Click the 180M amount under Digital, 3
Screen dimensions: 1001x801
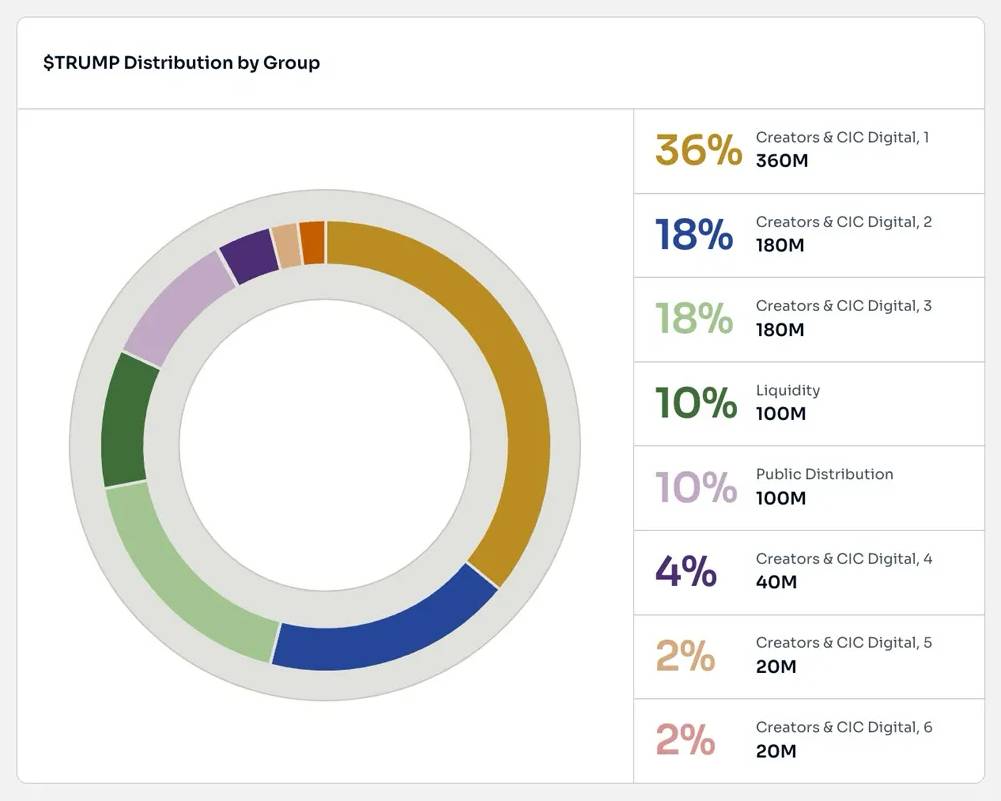pos(780,330)
